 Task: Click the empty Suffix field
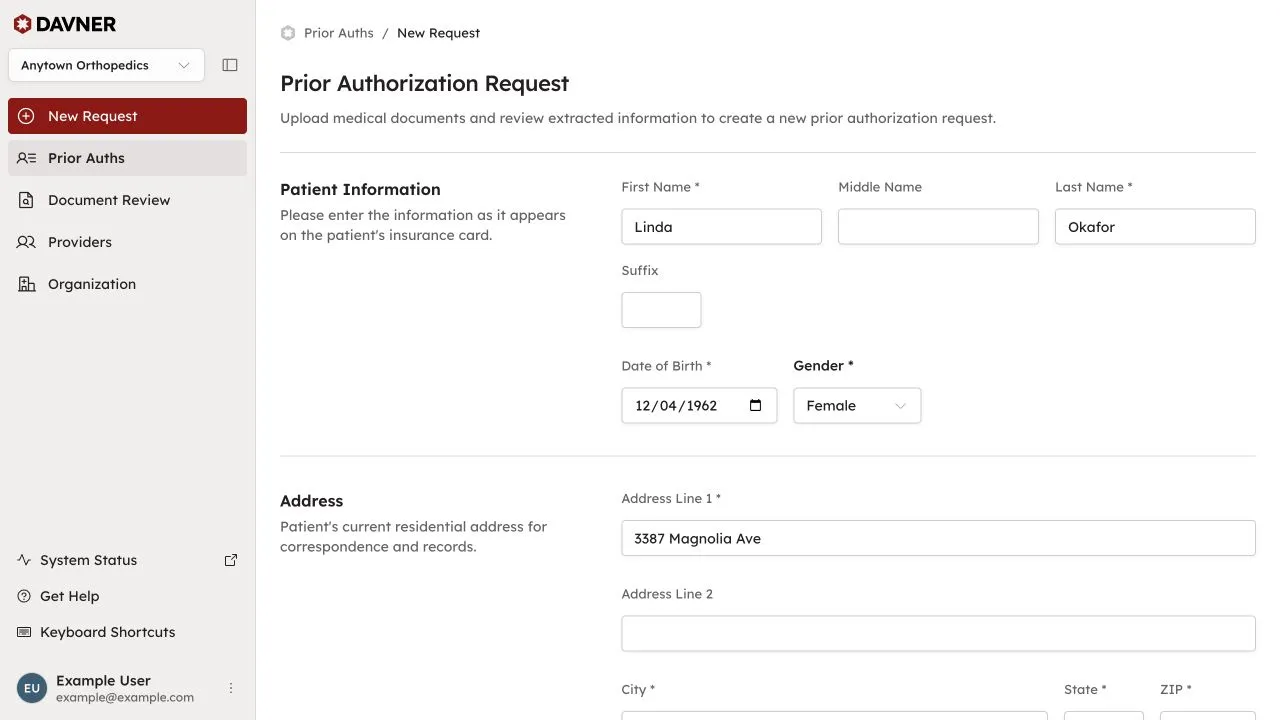point(661,310)
